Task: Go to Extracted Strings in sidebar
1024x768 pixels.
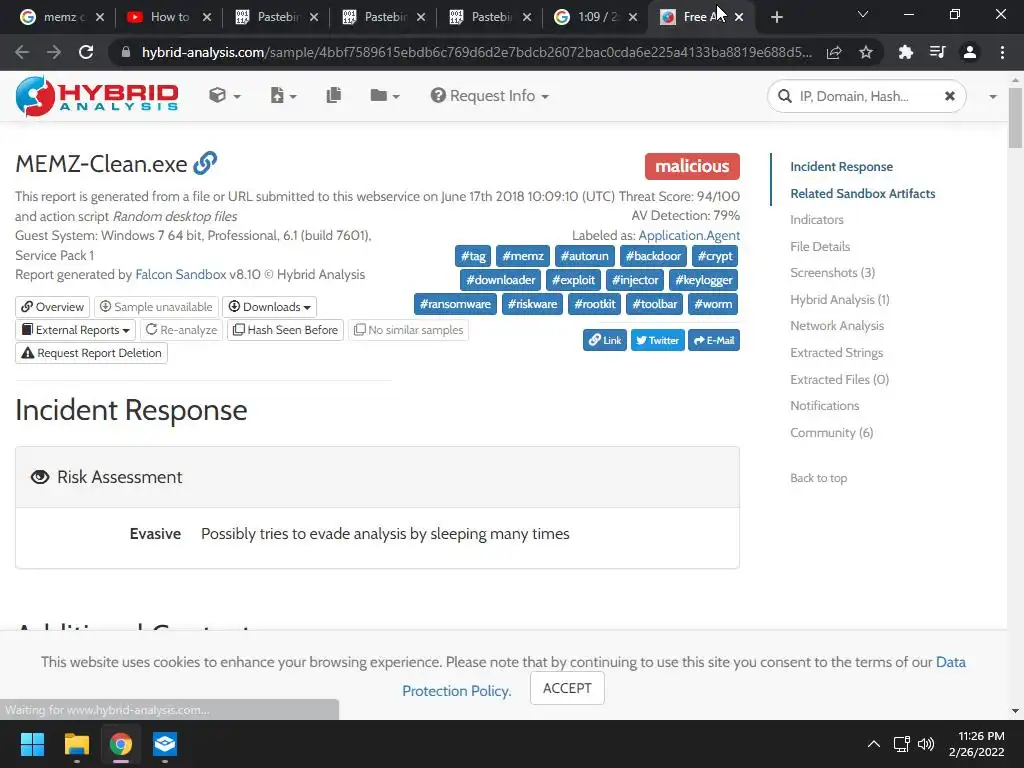Action: coord(837,353)
